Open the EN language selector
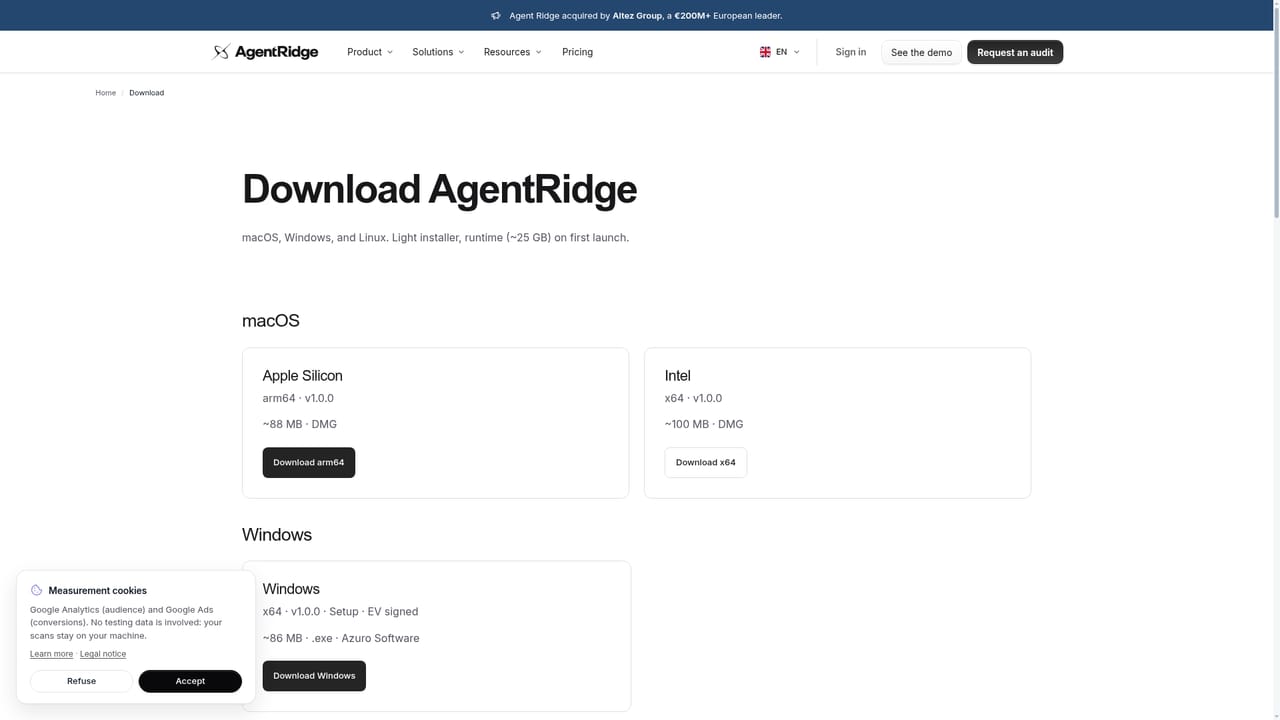The height and width of the screenshot is (720, 1280). 780,52
